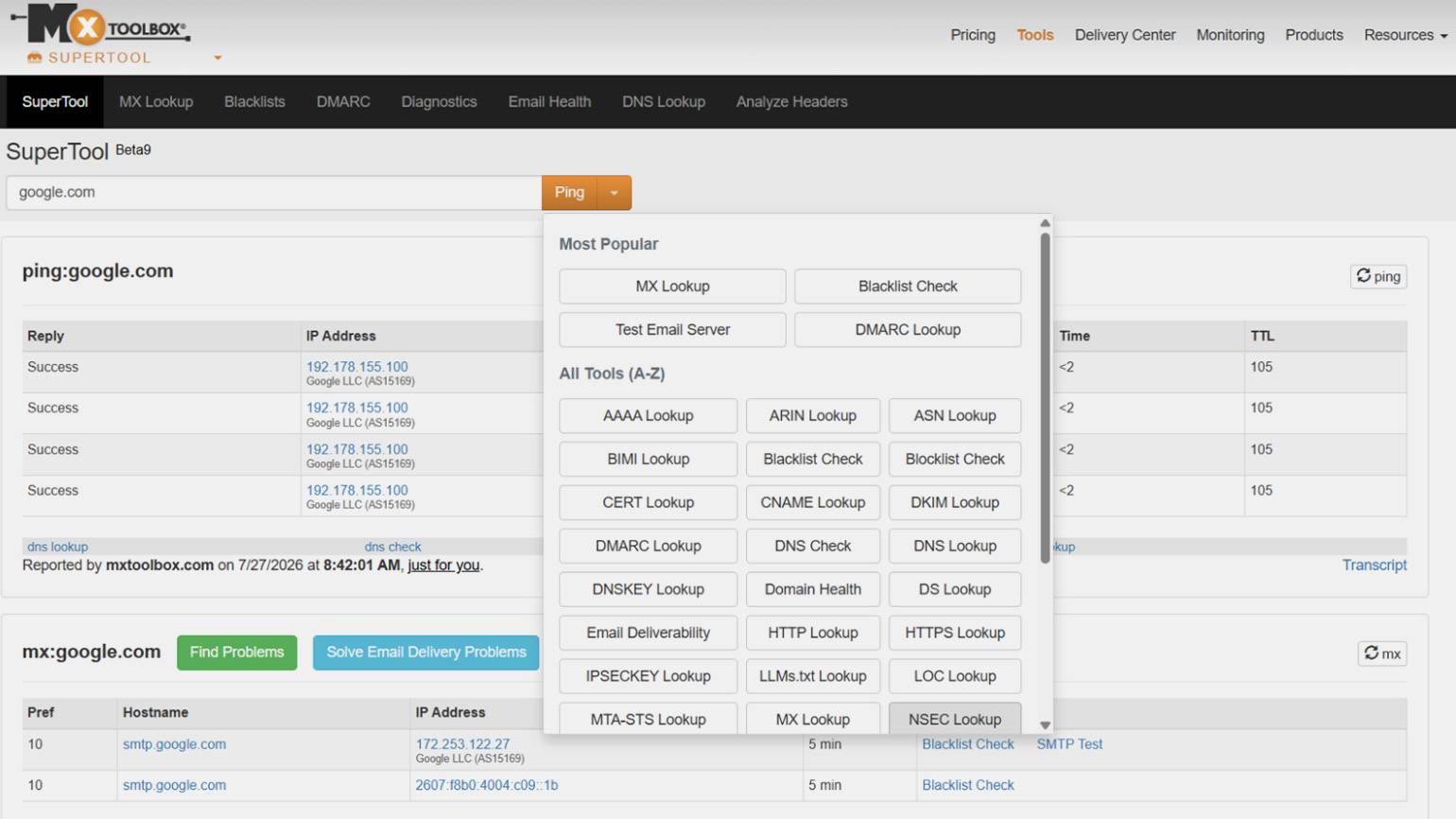Select LLMs.txt Lookup tool

click(813, 677)
